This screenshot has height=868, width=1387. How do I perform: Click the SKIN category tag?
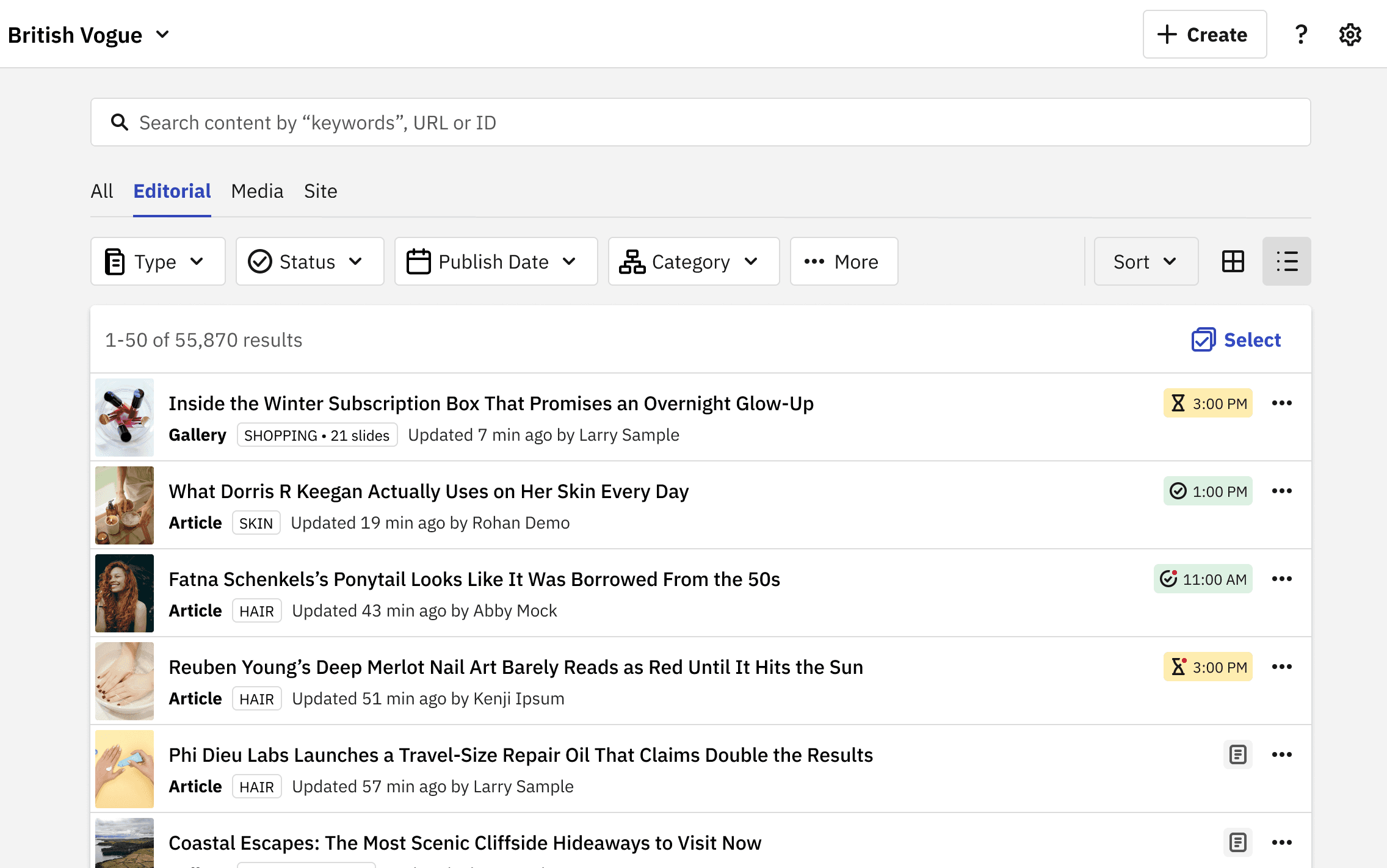[x=256, y=523]
